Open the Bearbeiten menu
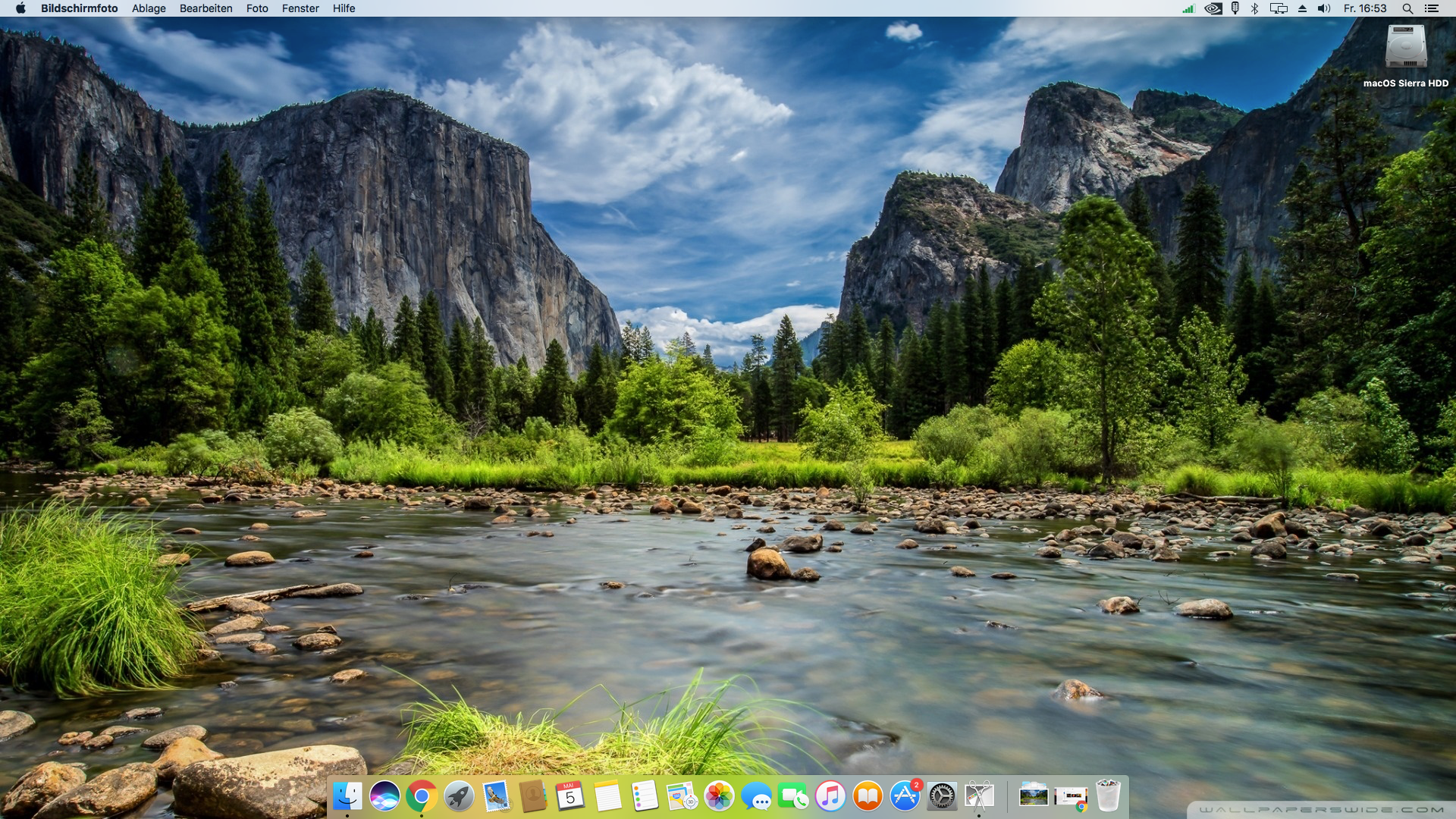The width and height of the screenshot is (1456, 819). pyautogui.click(x=206, y=8)
